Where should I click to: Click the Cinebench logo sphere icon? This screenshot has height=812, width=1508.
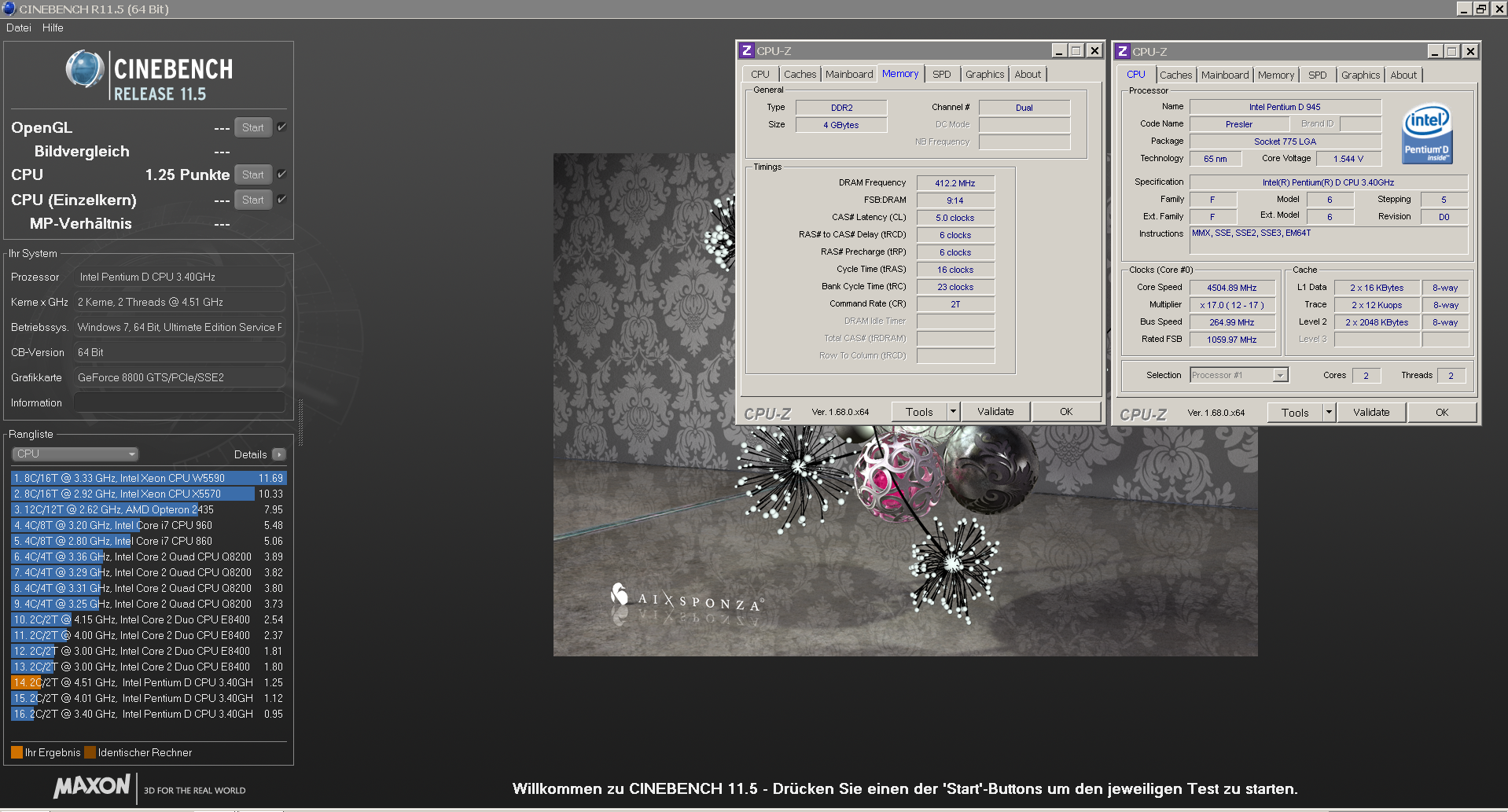click(x=85, y=69)
